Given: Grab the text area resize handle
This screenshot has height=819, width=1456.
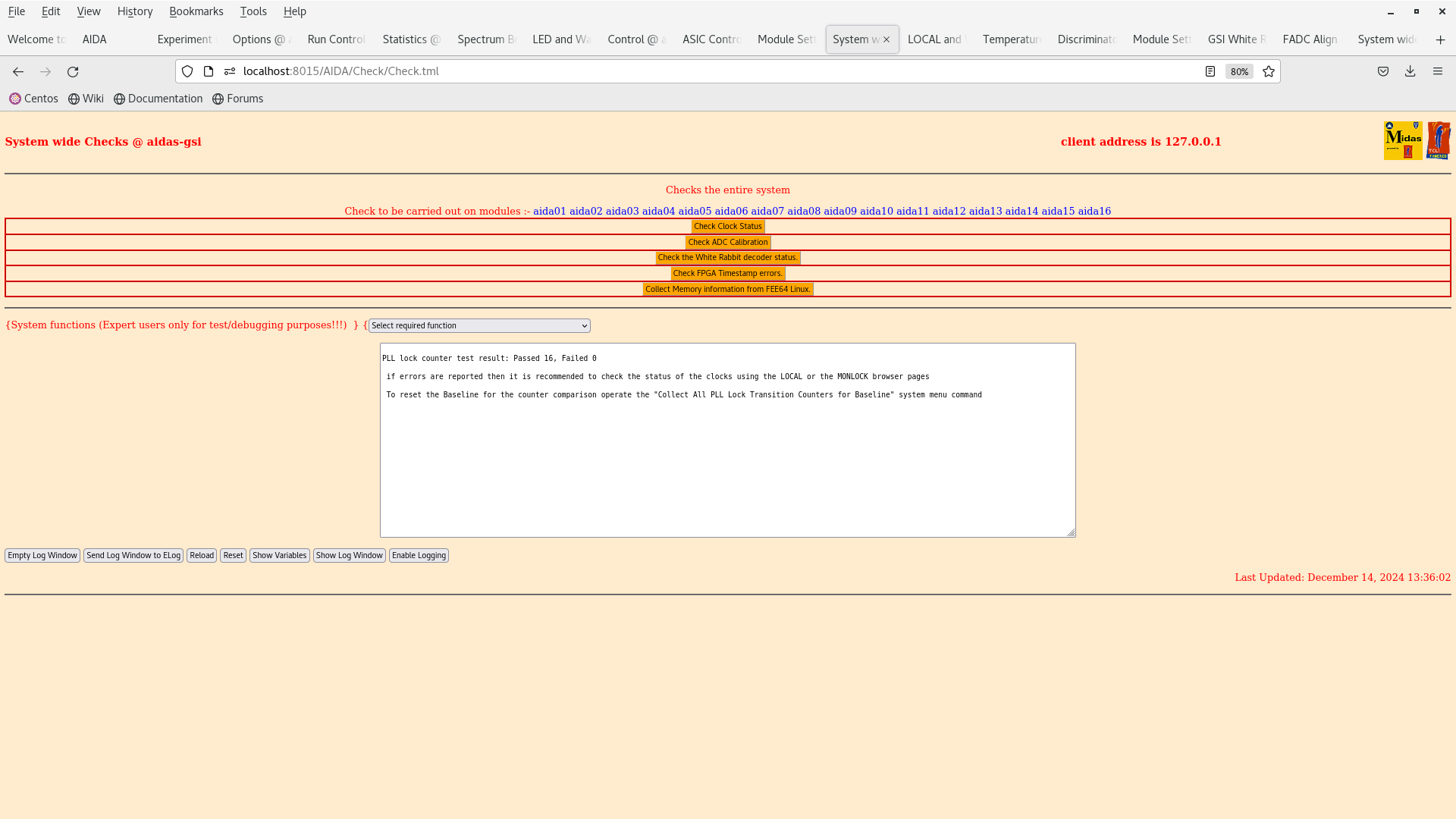Looking at the screenshot, I should (x=1071, y=533).
